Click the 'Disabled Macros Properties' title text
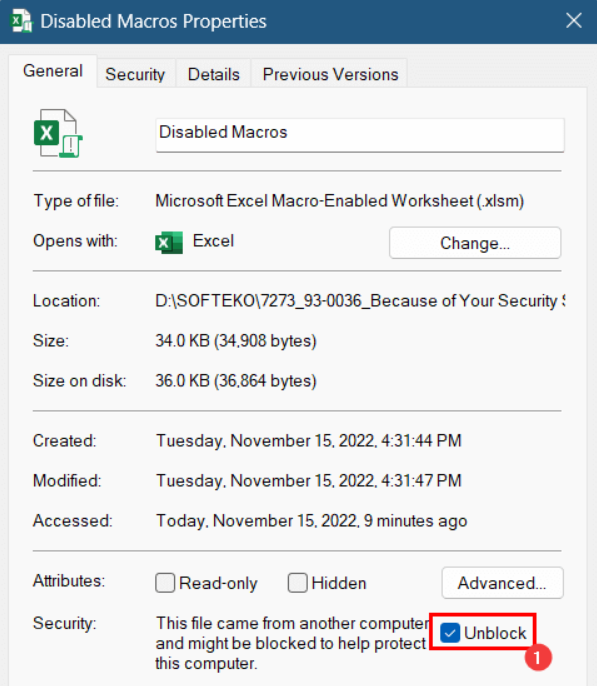597x686 pixels. tap(153, 21)
